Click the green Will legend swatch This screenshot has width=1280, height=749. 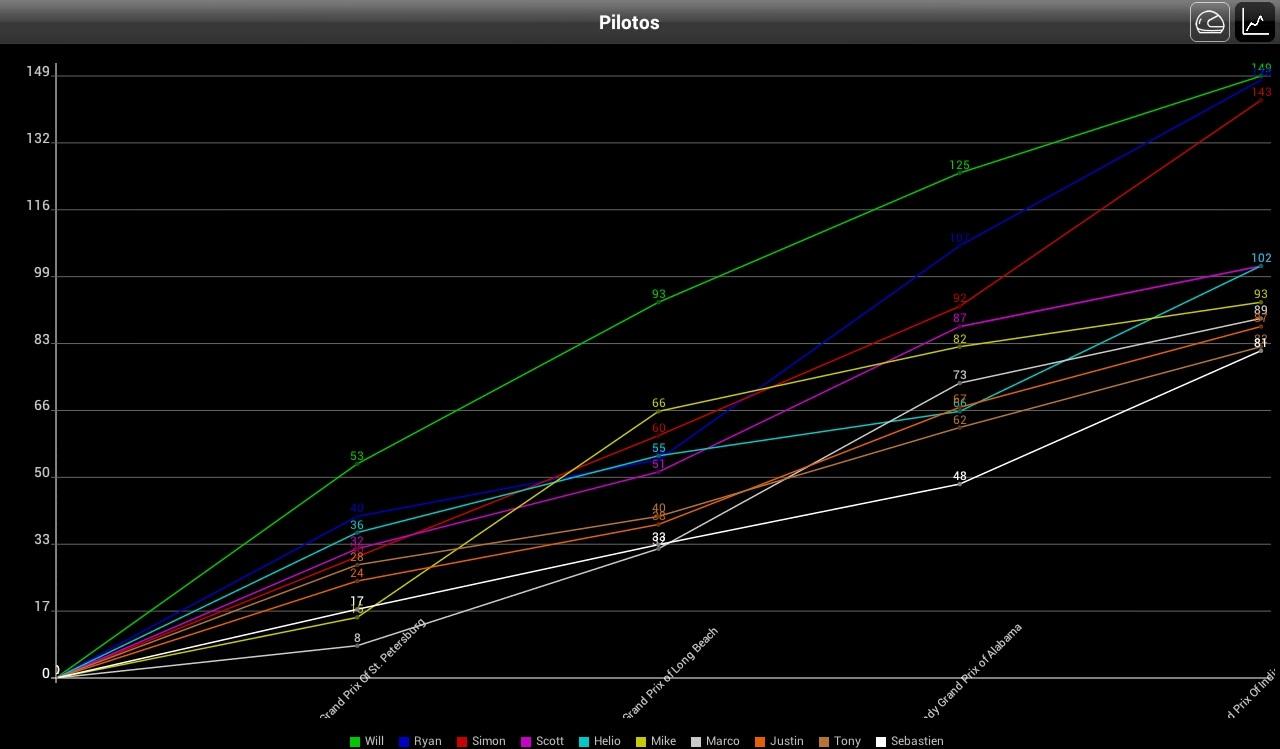tap(355, 741)
